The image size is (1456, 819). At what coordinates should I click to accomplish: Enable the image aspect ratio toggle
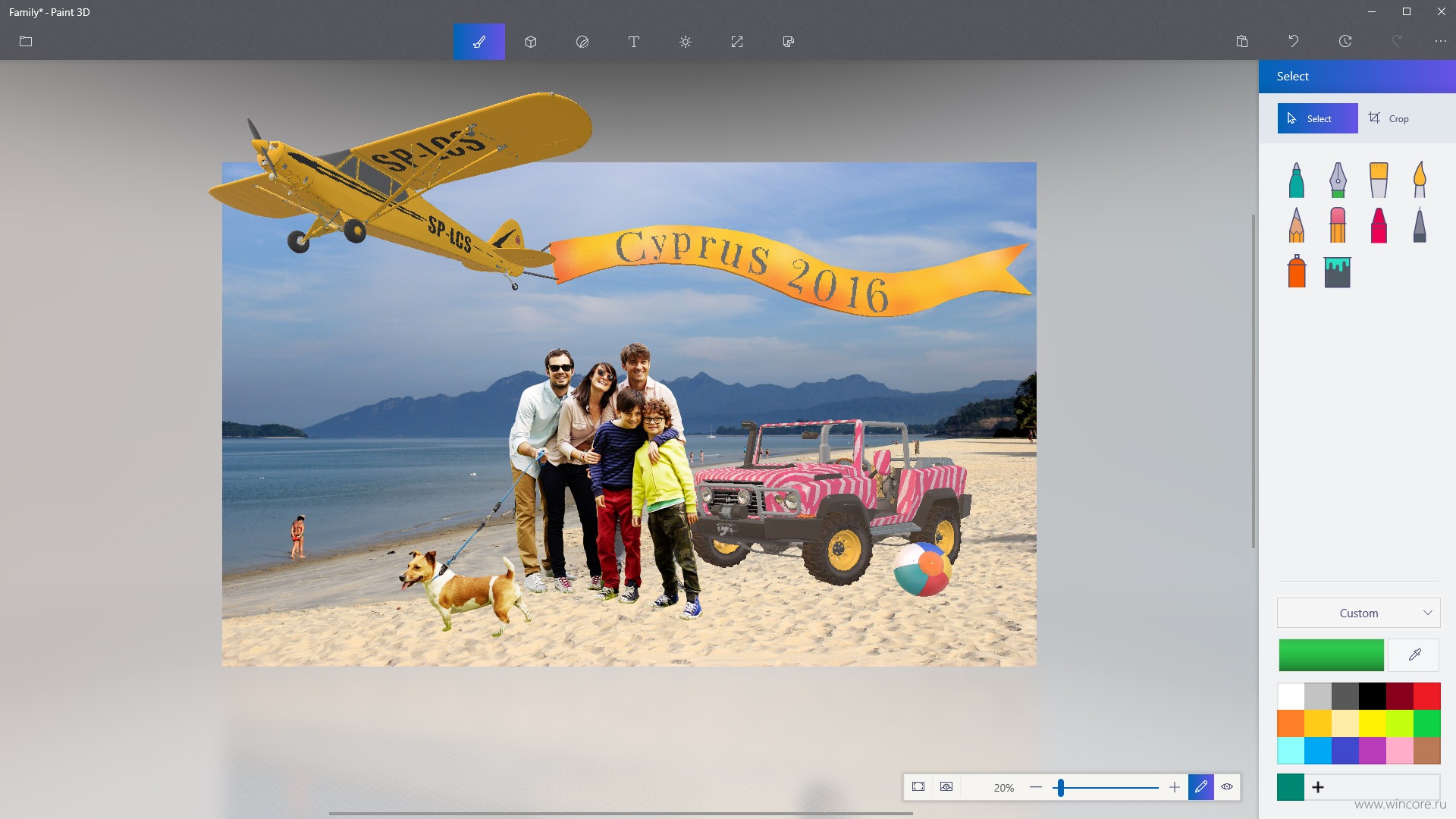pyautogui.click(x=919, y=787)
